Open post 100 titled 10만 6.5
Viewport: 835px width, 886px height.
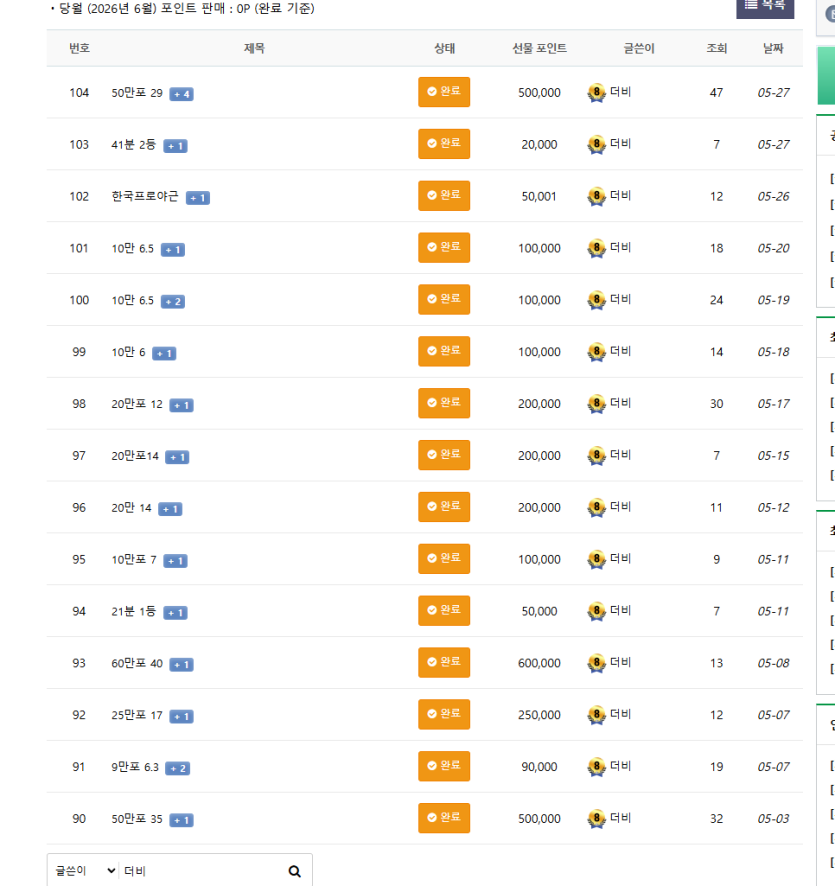click(132, 300)
